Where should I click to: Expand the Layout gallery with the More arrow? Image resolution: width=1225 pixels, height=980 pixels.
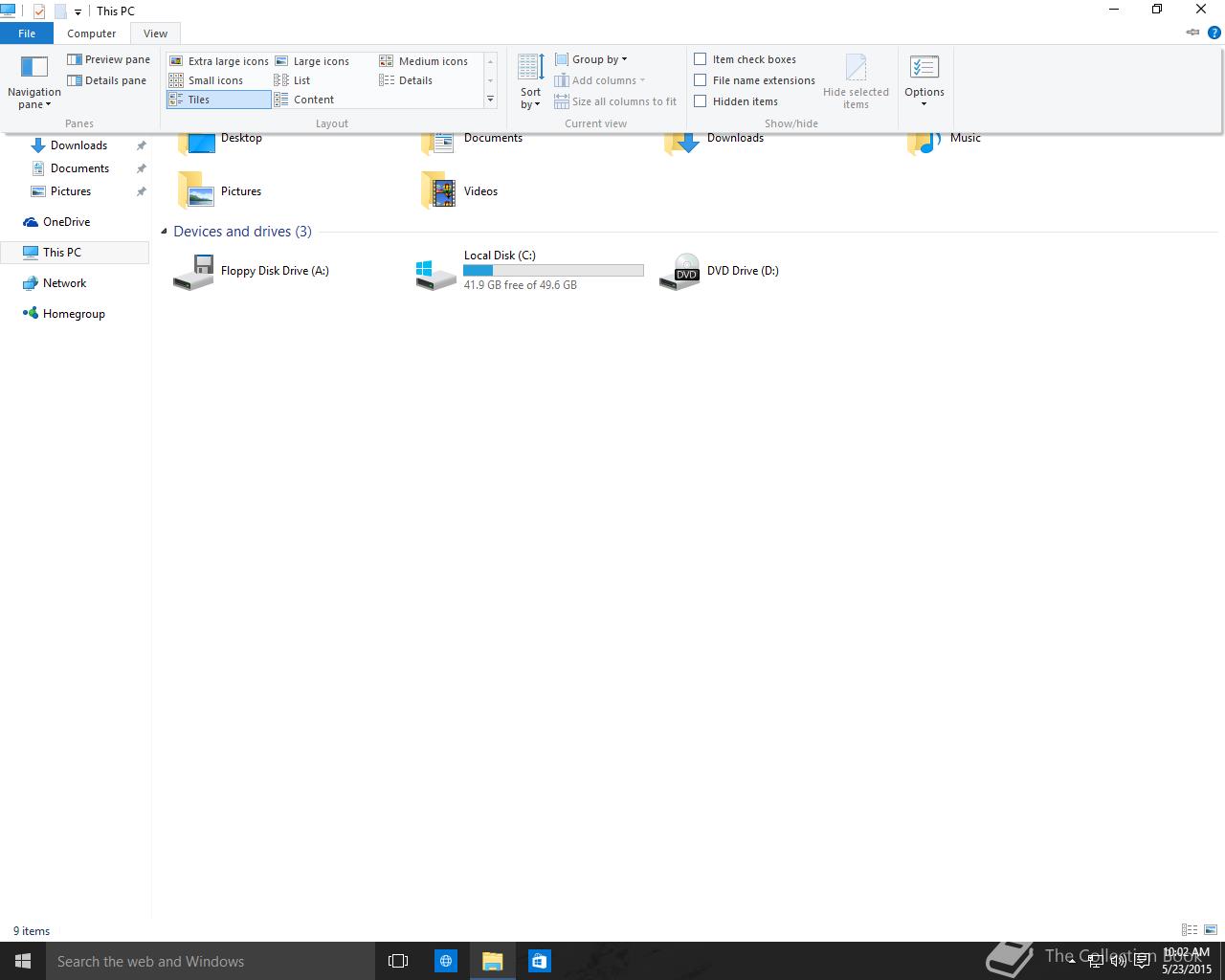[490, 100]
